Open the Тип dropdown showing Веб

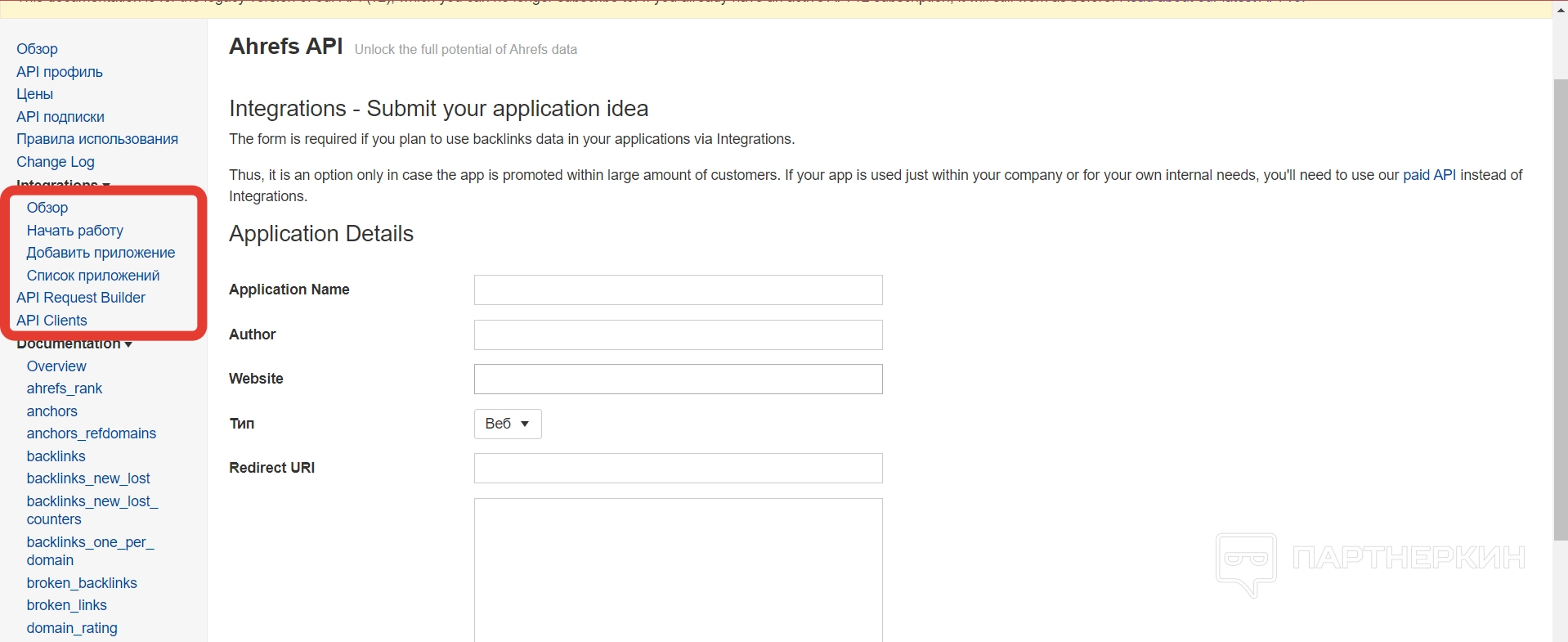pos(508,424)
